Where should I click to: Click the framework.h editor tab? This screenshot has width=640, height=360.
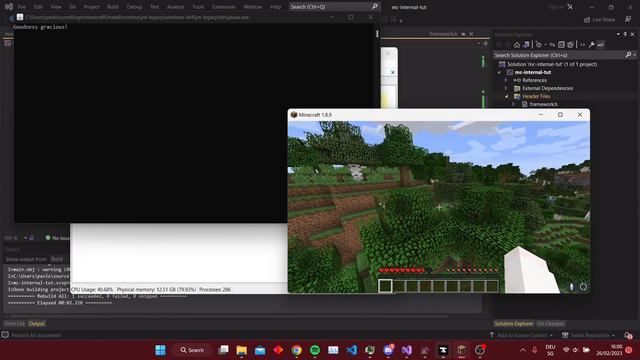tap(443, 34)
